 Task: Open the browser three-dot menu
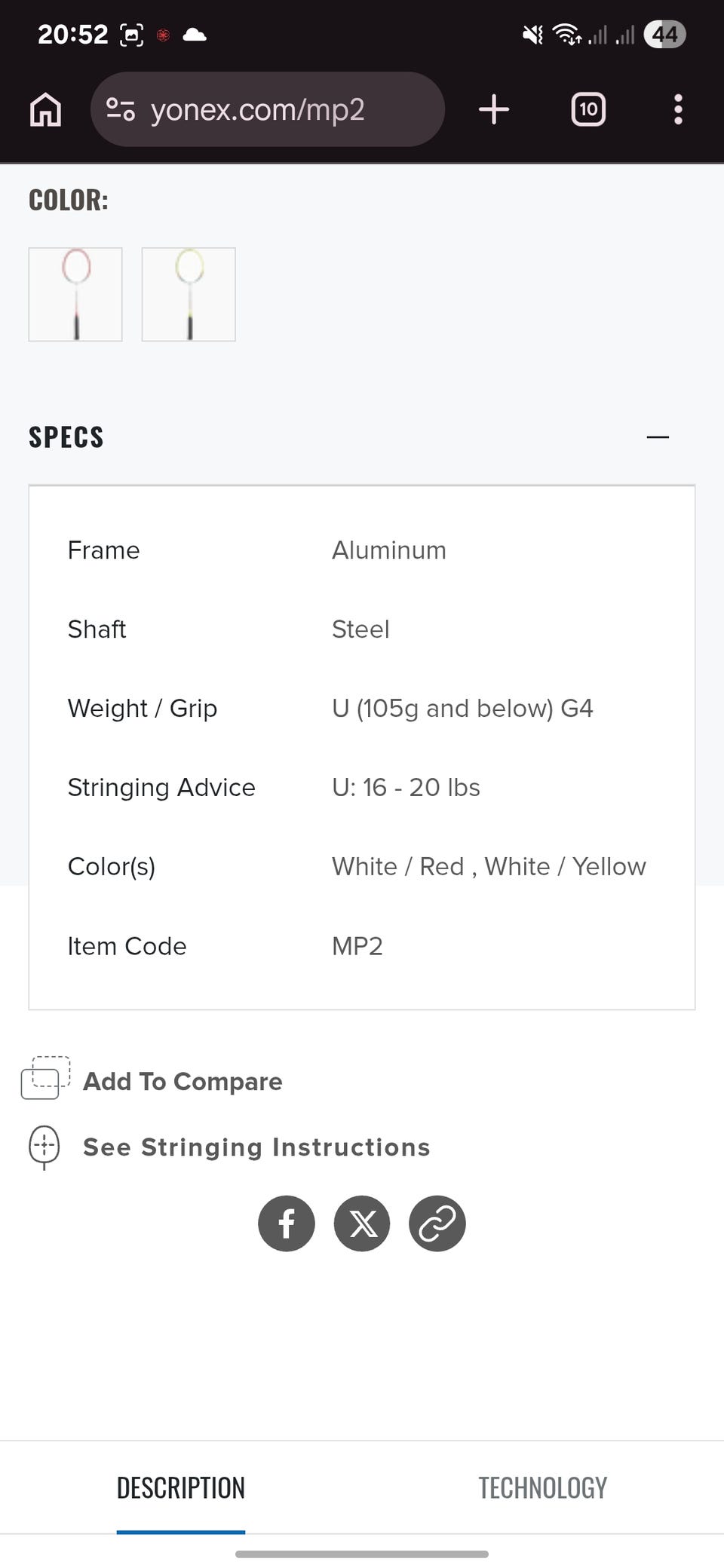pyautogui.click(x=678, y=110)
